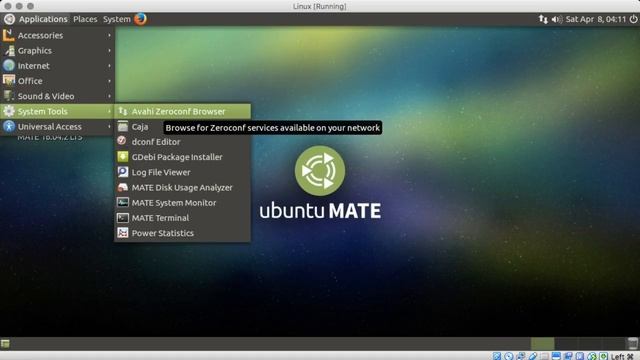Open the Places menu

[x=85, y=19]
